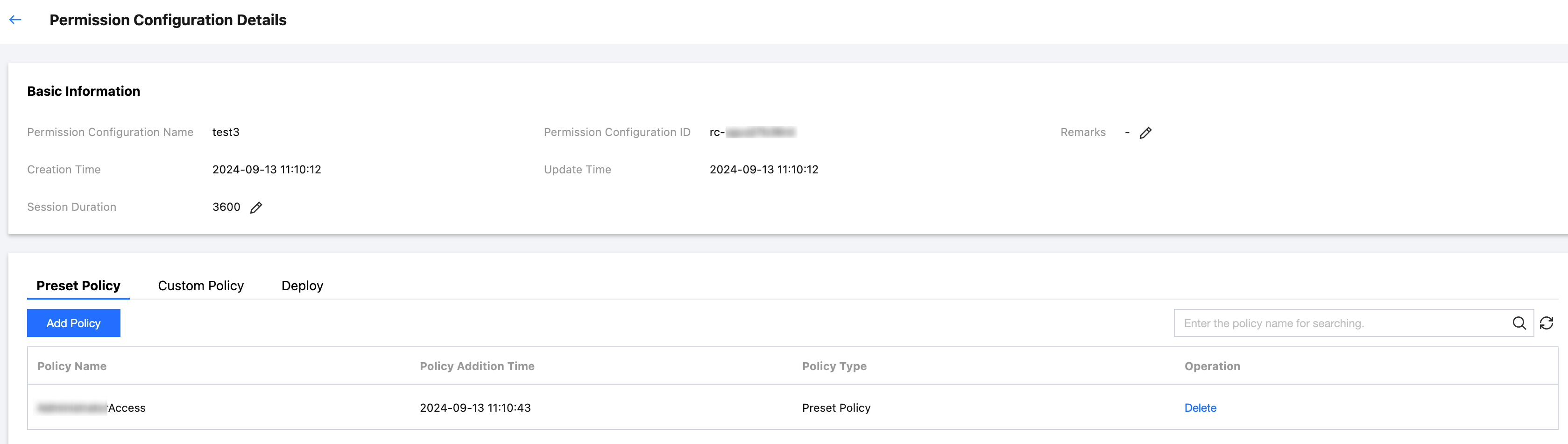The width and height of the screenshot is (1568, 444).
Task: Click the Permission Configuration Details title
Action: pyautogui.click(x=168, y=20)
